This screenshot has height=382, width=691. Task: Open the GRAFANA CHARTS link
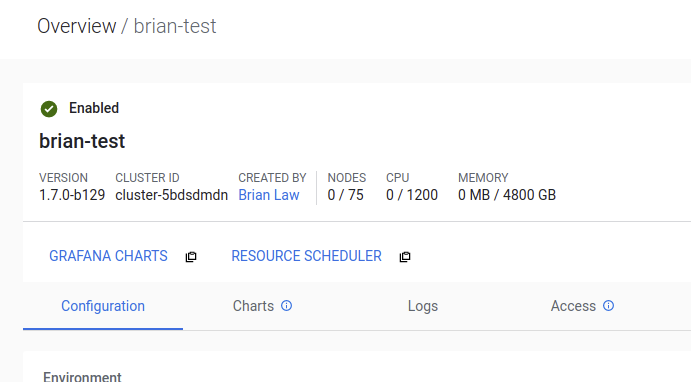[x=108, y=256]
